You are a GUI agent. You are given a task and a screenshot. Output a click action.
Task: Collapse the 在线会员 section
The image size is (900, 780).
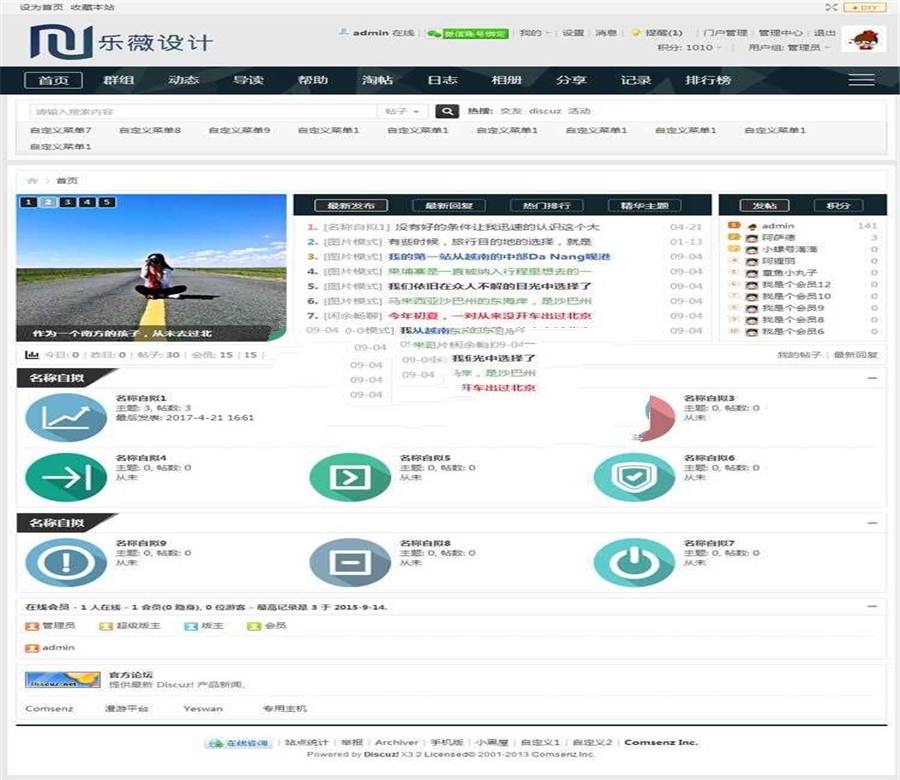[x=872, y=607]
